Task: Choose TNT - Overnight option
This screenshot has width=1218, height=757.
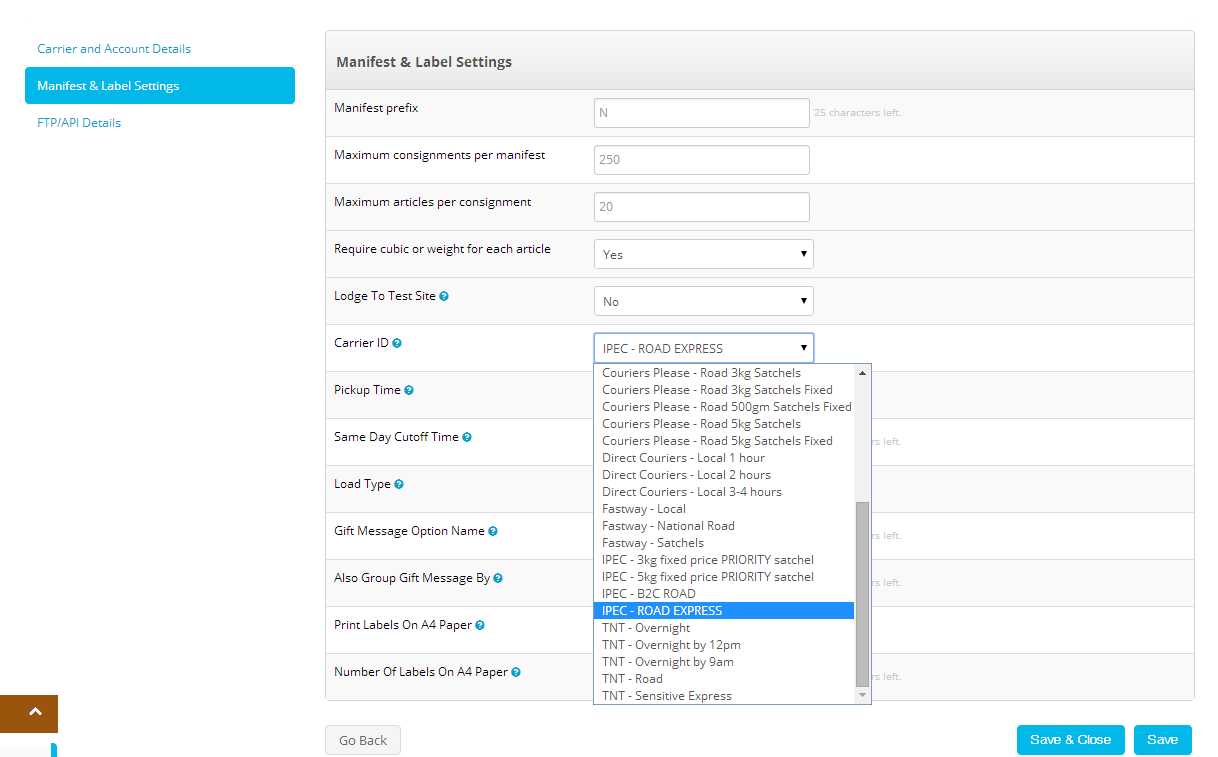Action: [x=724, y=628]
